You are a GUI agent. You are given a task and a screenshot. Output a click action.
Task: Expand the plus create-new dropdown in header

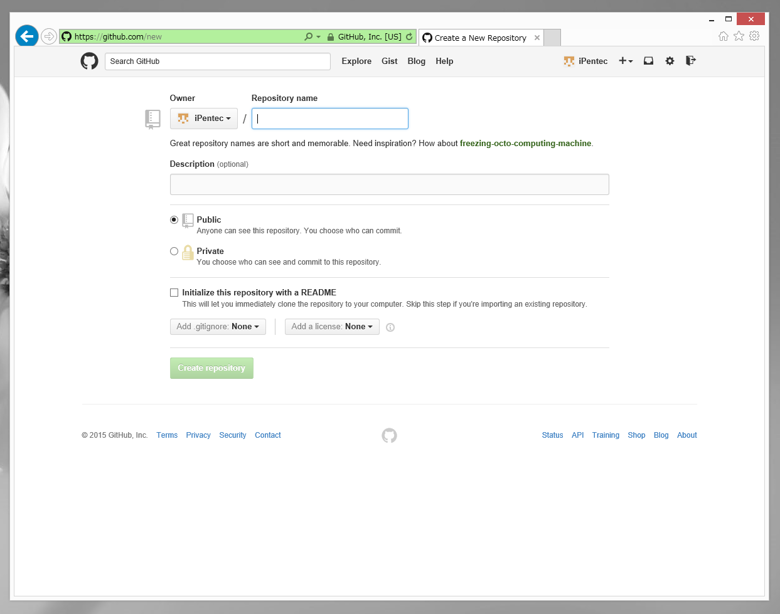point(625,61)
